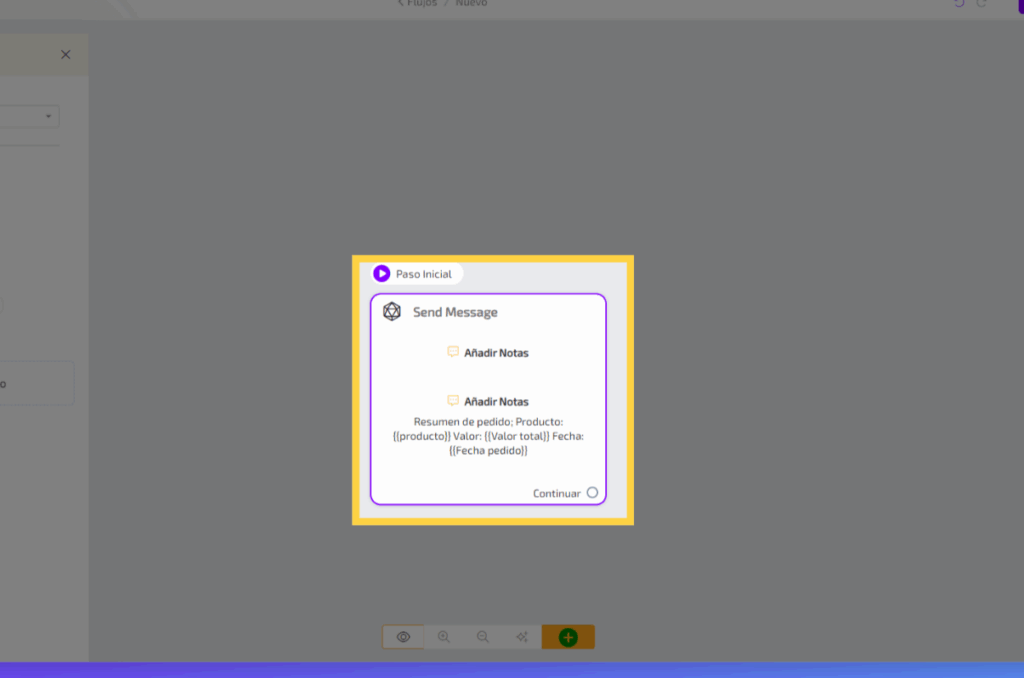Click the upper Añadir Notas button
The image size is (1024, 678).
click(496, 353)
